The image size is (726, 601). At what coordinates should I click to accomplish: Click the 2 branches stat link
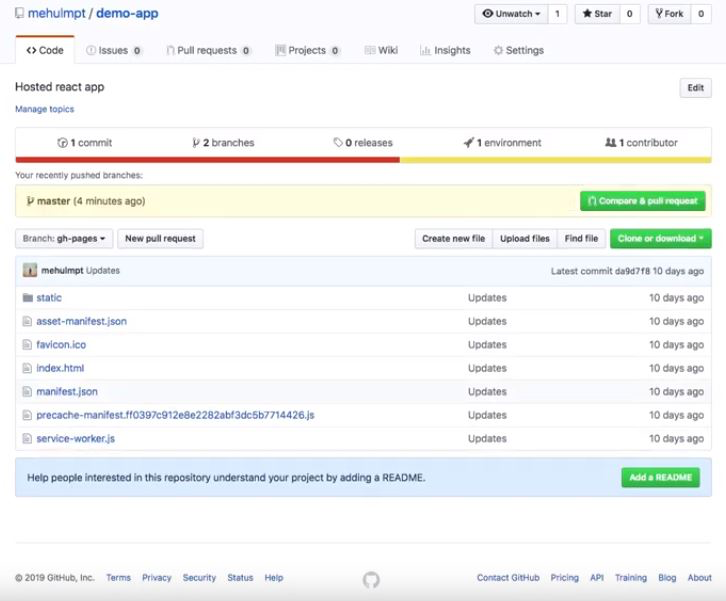(223, 143)
